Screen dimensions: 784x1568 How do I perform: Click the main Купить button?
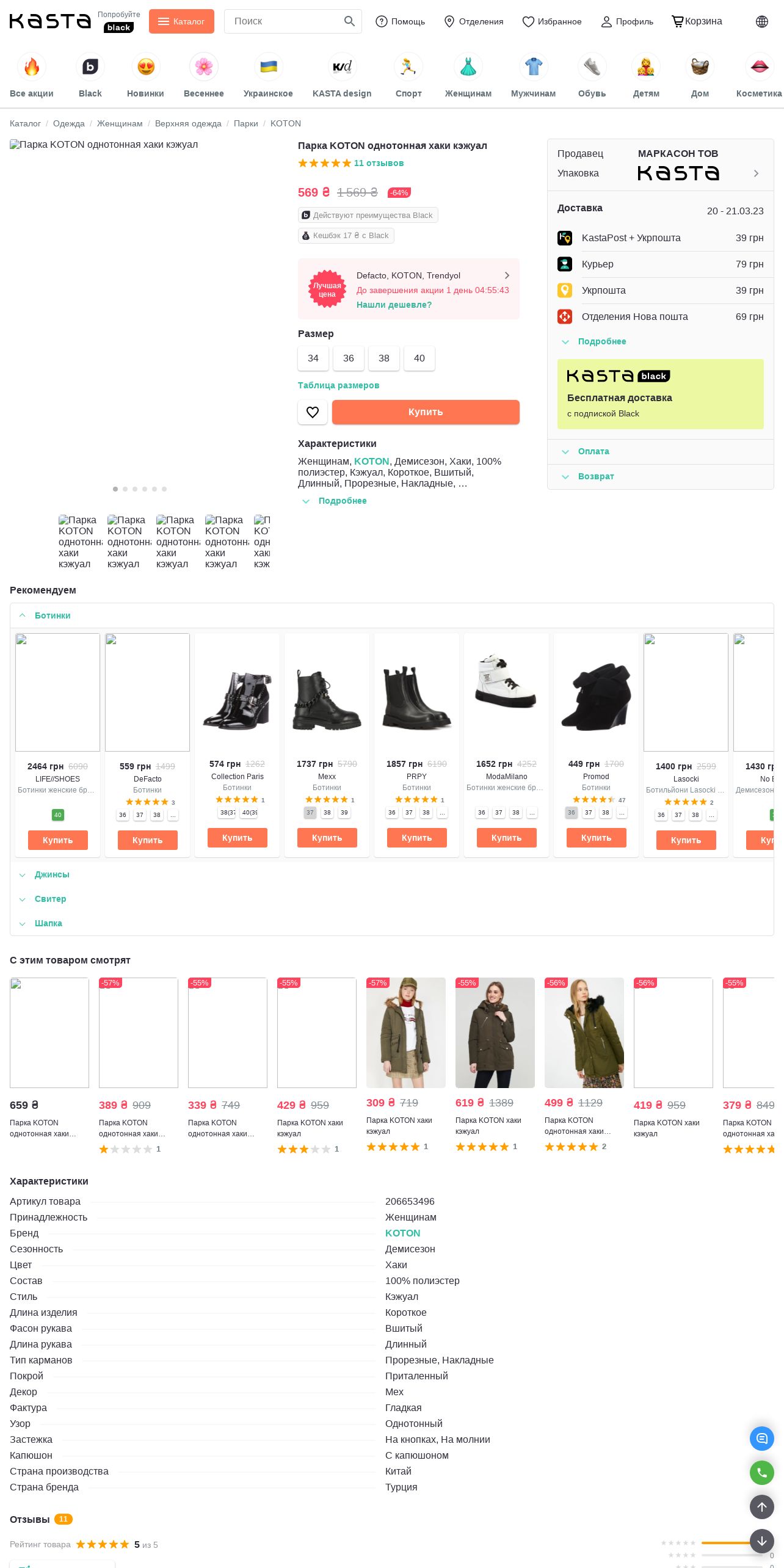click(426, 412)
